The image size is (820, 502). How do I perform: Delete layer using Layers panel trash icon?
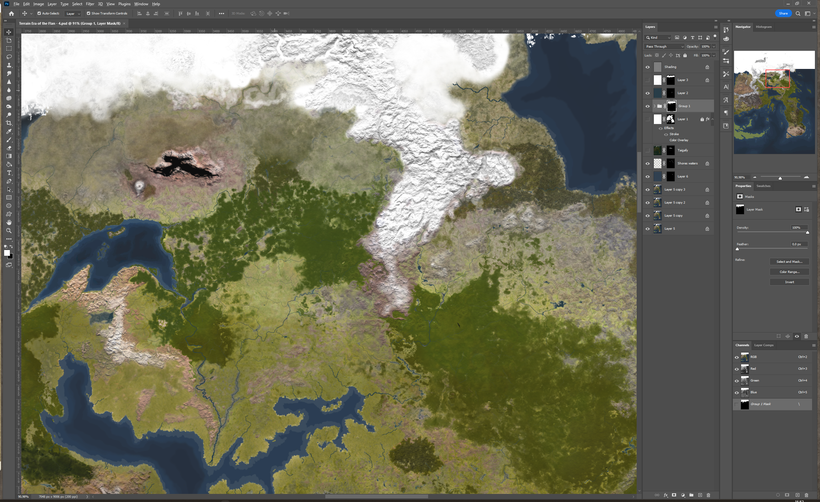point(709,494)
